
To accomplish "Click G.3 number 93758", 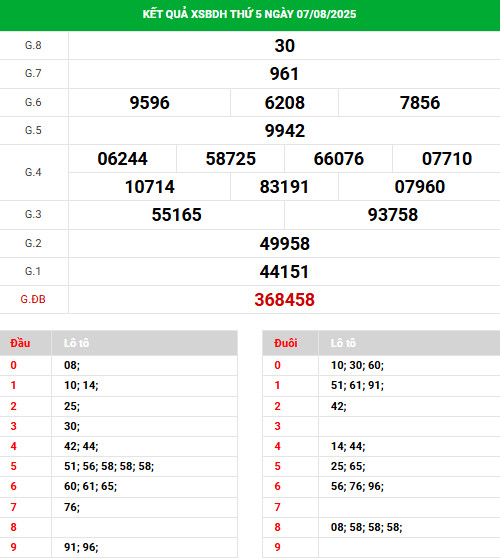I will 393,215.
